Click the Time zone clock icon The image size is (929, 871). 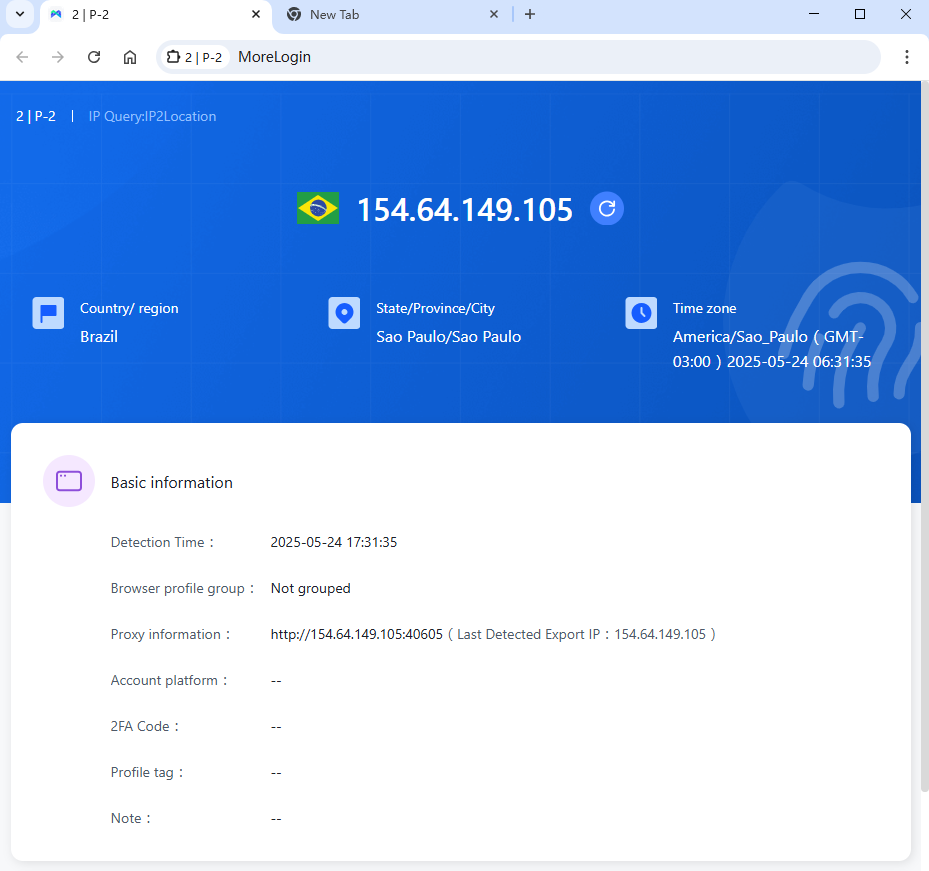[x=641, y=313]
